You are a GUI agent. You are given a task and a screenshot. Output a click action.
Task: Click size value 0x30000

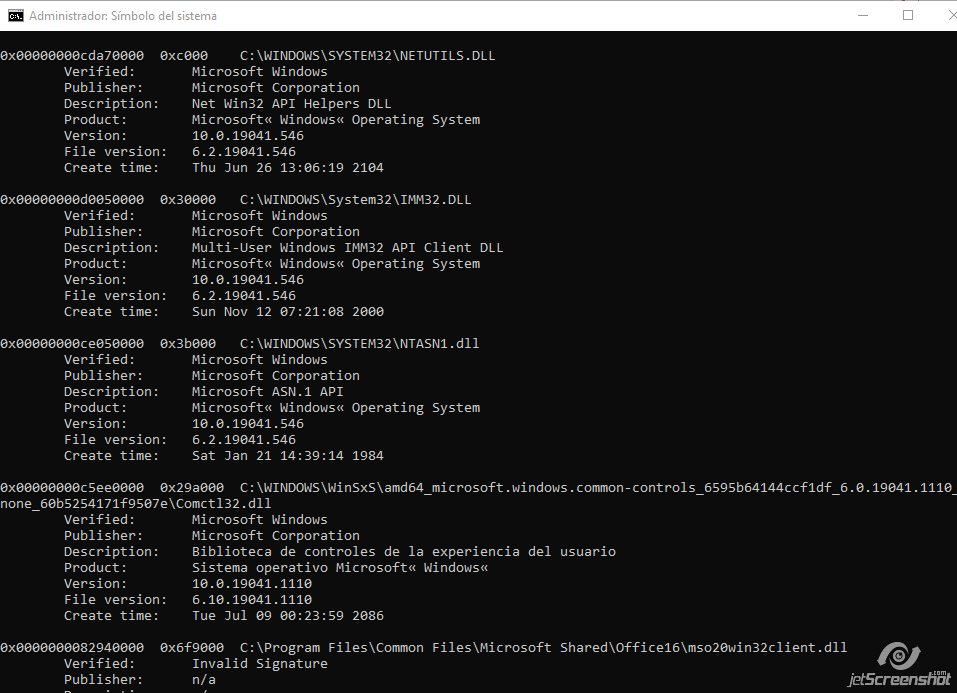coord(187,200)
